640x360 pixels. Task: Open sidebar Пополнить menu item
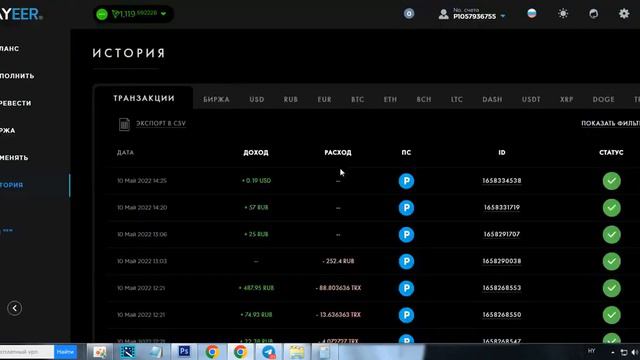tap(17, 76)
